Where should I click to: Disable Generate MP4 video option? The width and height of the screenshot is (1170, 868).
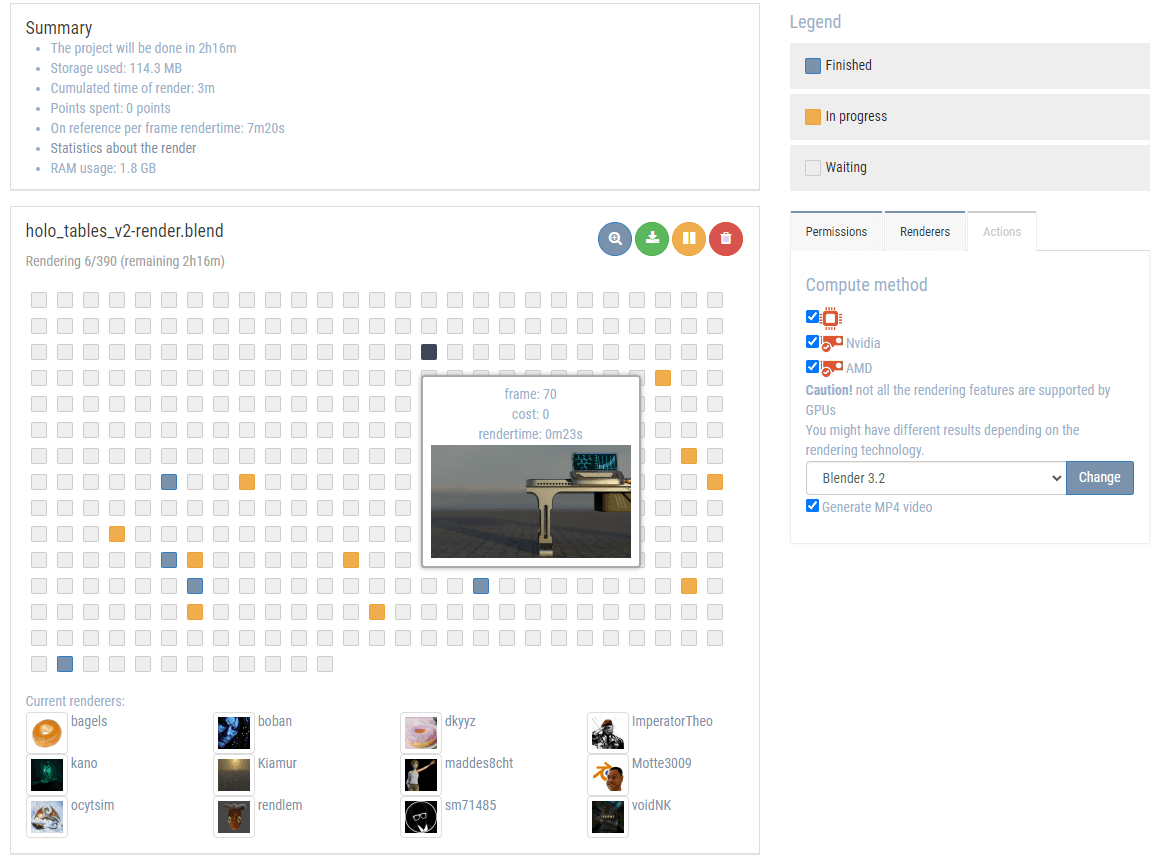tap(812, 506)
